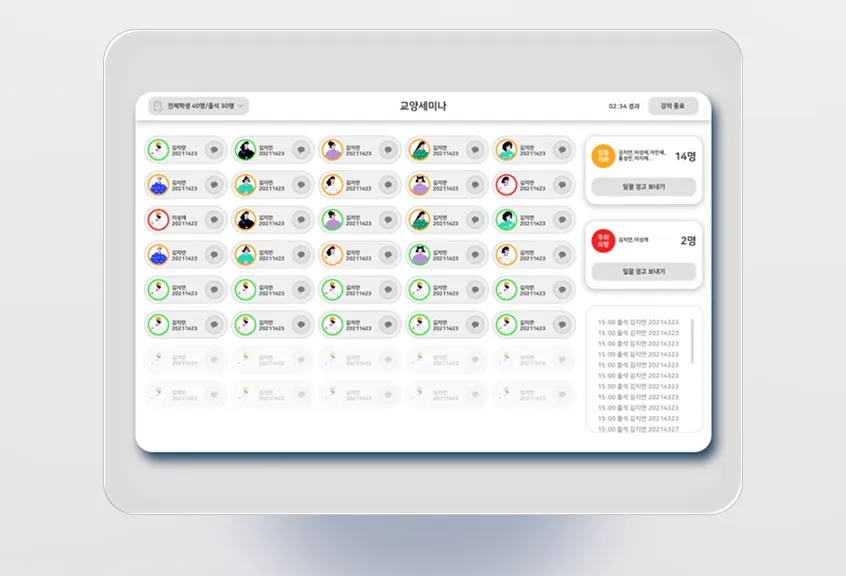Viewport: 846px width, 576px height.
Task: Click the 02:34 경과 elapsed timer
Action: click(624, 106)
